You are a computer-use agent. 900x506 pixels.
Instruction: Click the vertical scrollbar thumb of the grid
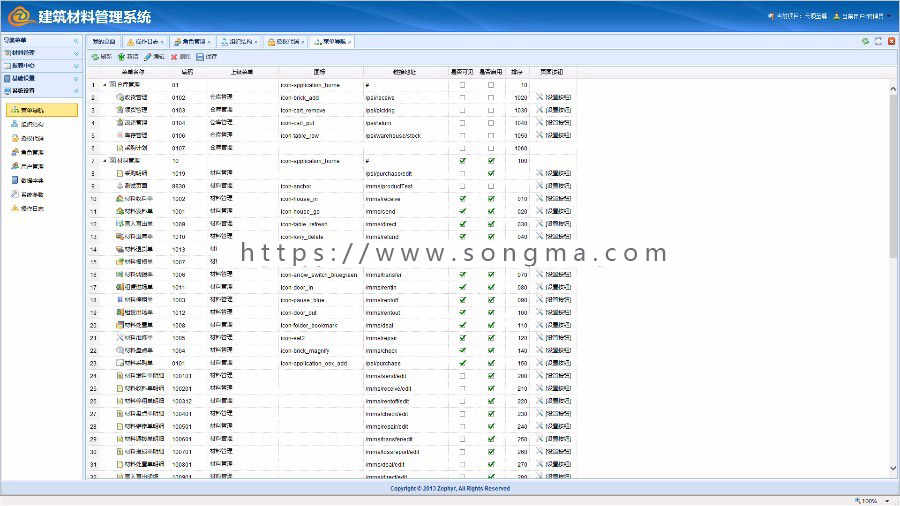point(893,175)
